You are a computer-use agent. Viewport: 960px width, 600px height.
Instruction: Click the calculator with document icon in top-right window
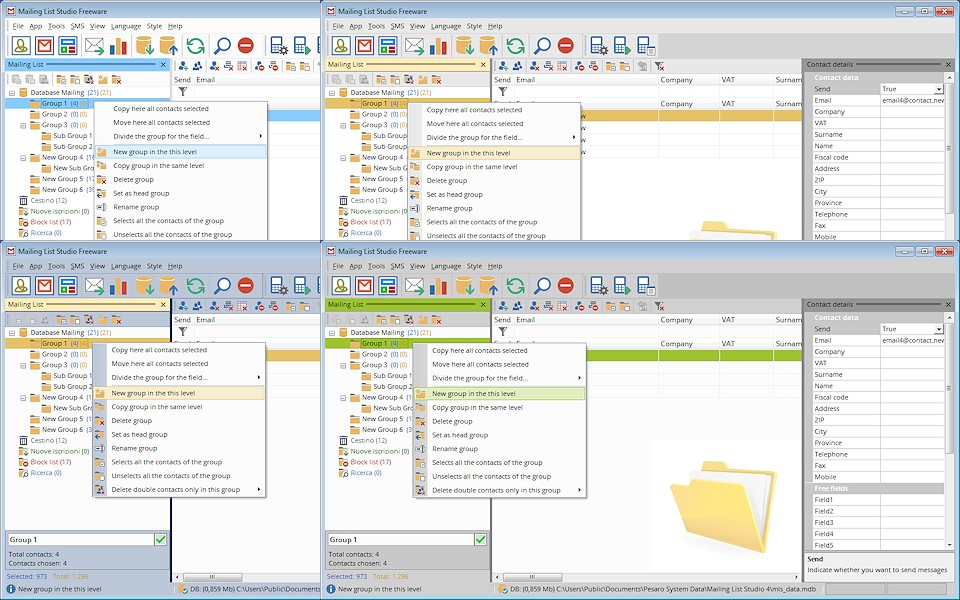pyautogui.click(x=646, y=46)
